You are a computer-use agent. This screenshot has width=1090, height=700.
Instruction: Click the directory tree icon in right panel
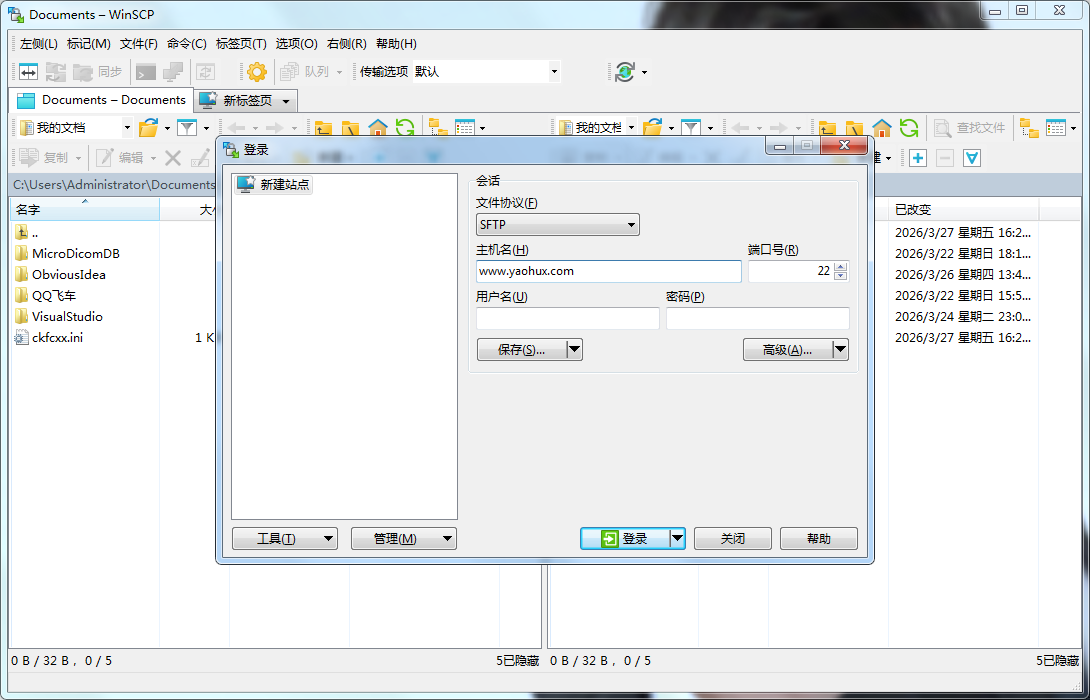pyautogui.click(x=1029, y=128)
